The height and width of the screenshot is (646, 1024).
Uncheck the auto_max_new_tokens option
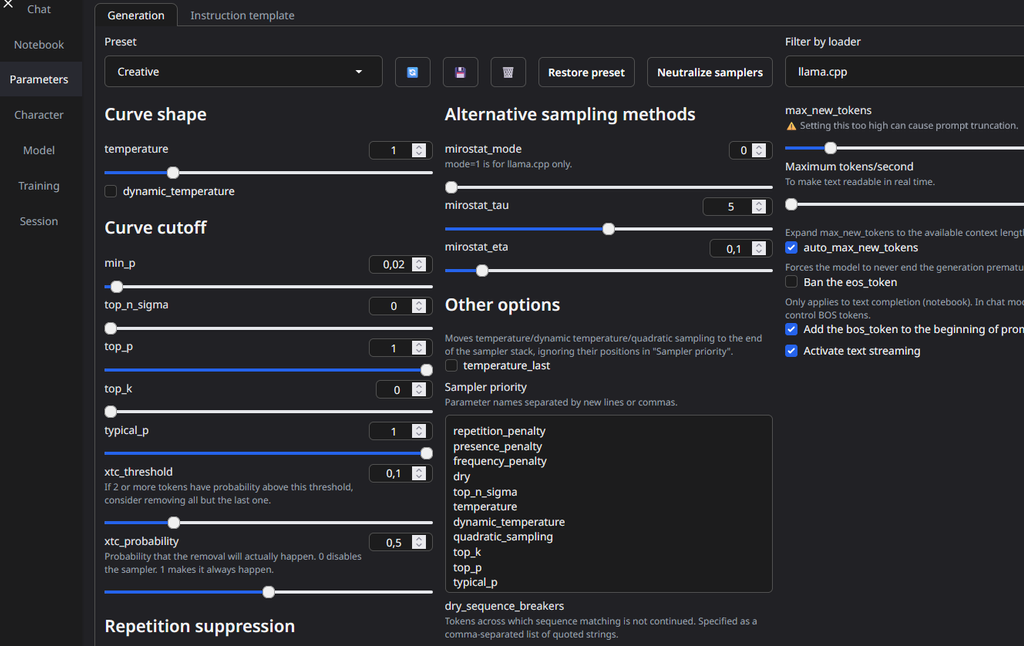(x=792, y=247)
